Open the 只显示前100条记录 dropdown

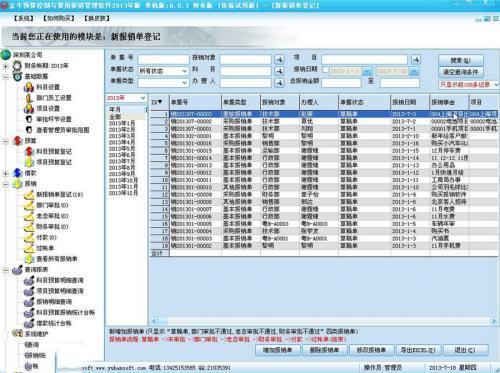tap(496, 85)
